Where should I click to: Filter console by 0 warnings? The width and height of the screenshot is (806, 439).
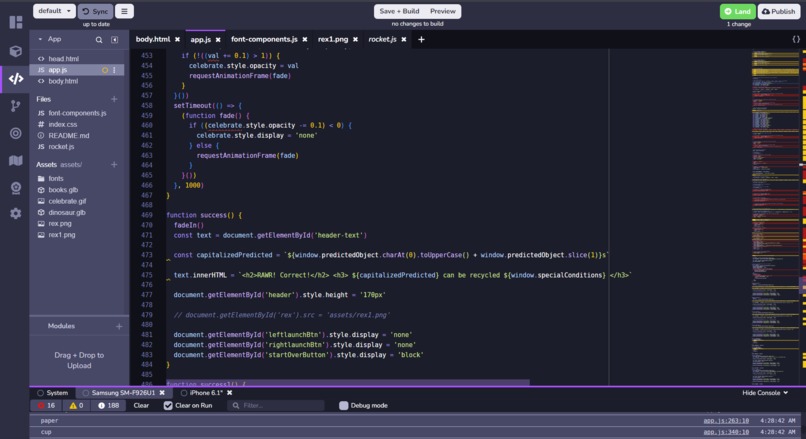coord(76,406)
